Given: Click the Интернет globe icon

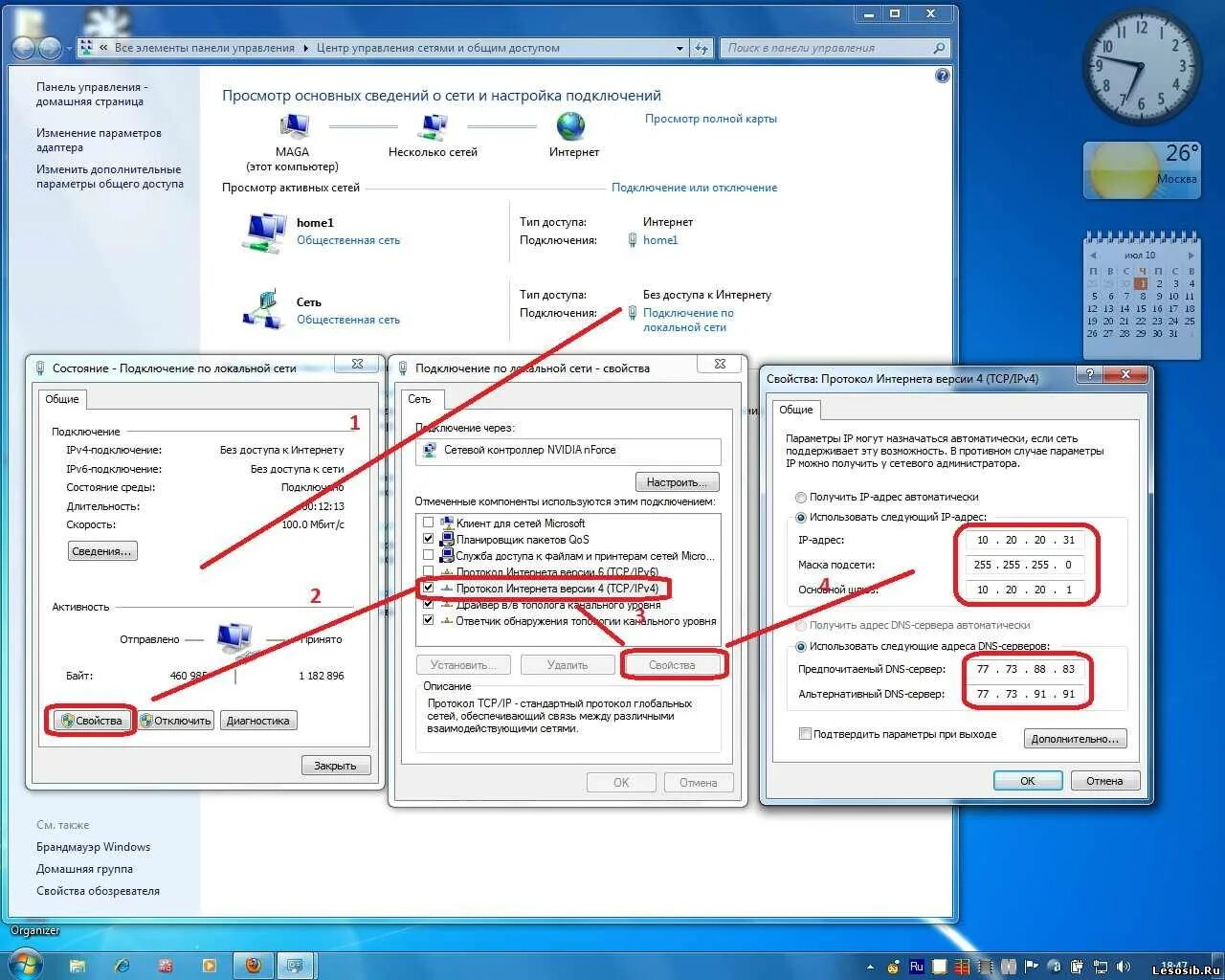Looking at the screenshot, I should 571,126.
